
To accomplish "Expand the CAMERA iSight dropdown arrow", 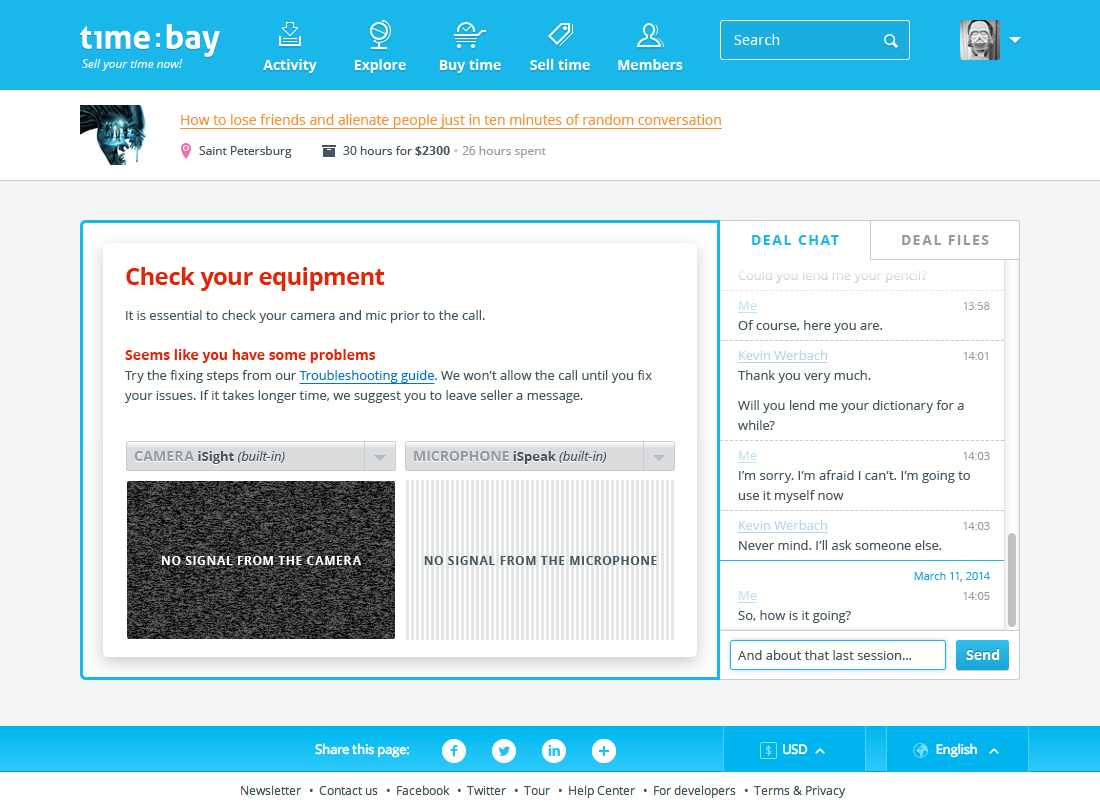I will pyautogui.click(x=380, y=457).
